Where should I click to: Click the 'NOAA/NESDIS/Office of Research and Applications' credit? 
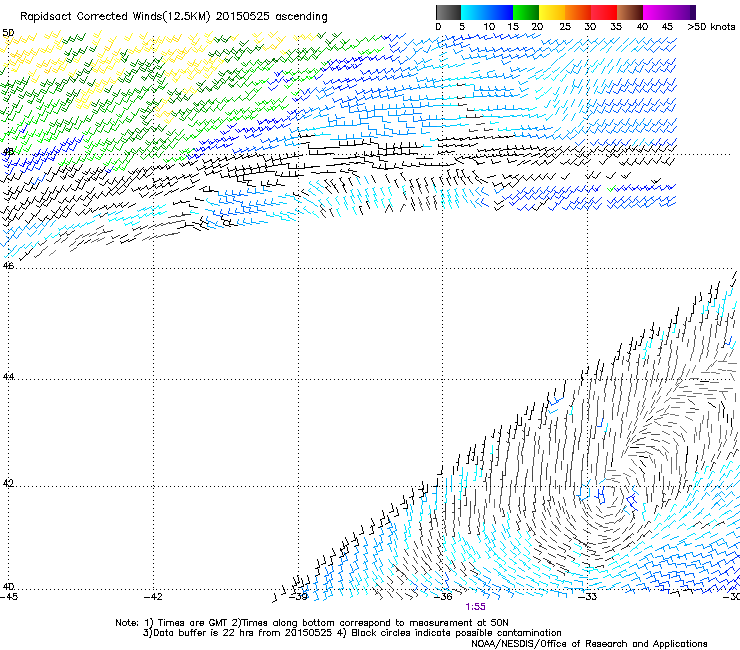[x=589, y=643]
